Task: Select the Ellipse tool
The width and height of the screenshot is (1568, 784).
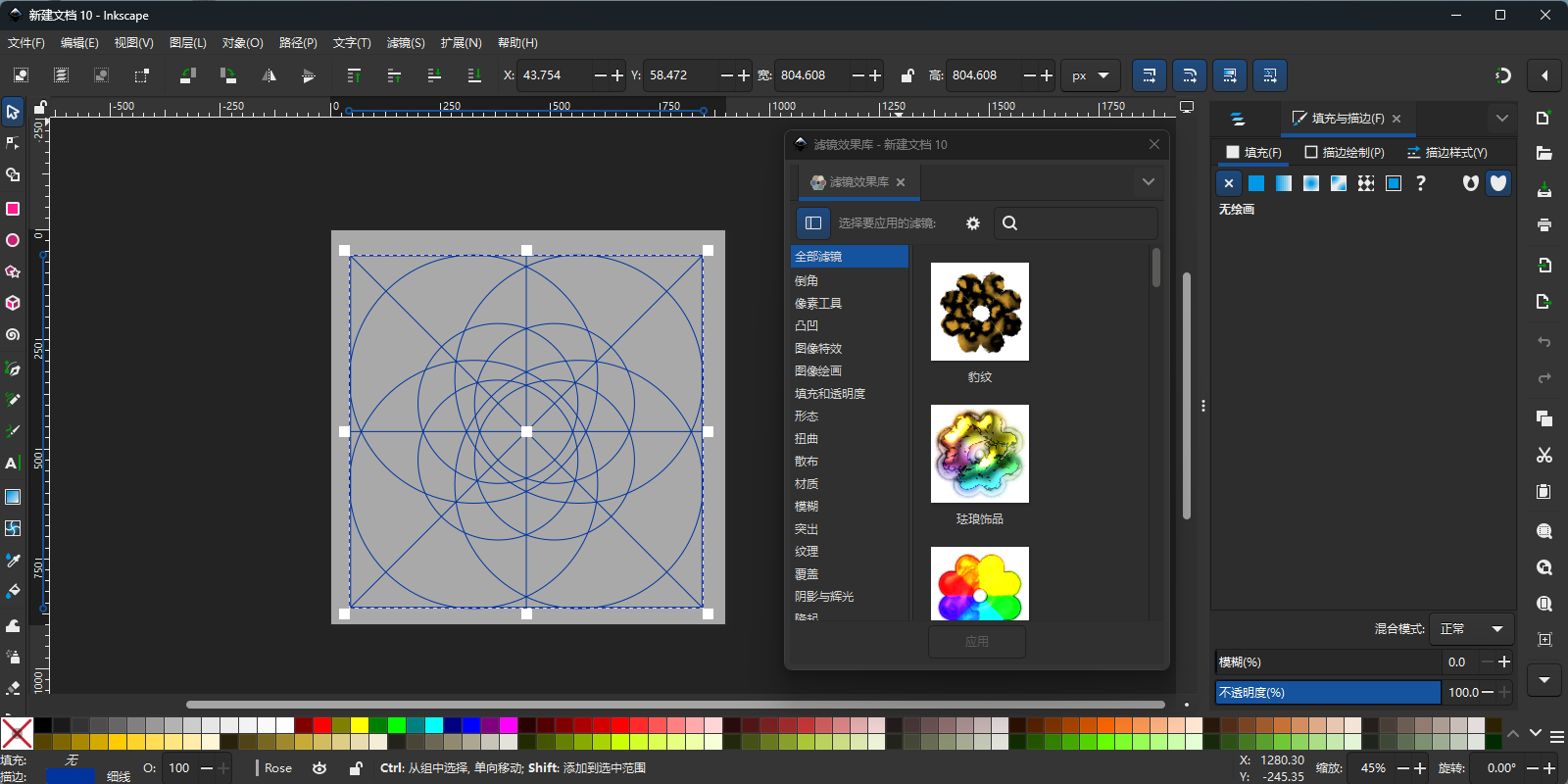Action: pos(13,240)
